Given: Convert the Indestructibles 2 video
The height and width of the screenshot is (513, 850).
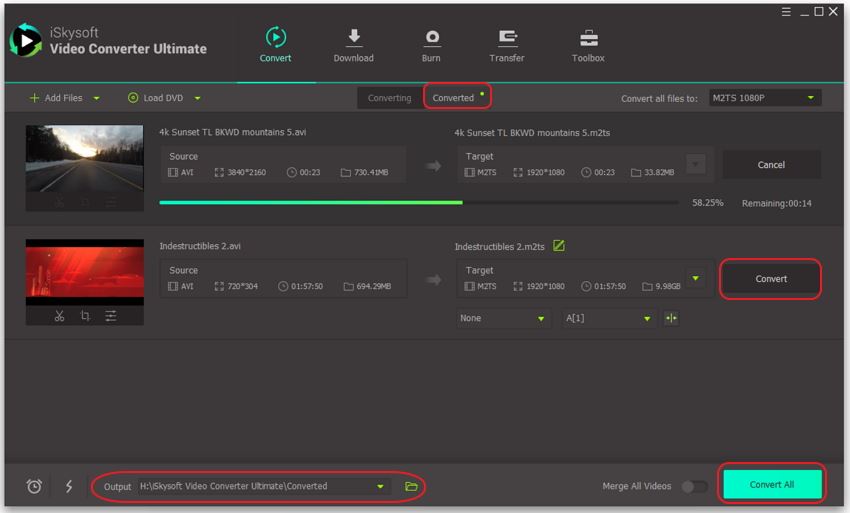Looking at the screenshot, I should [x=771, y=279].
